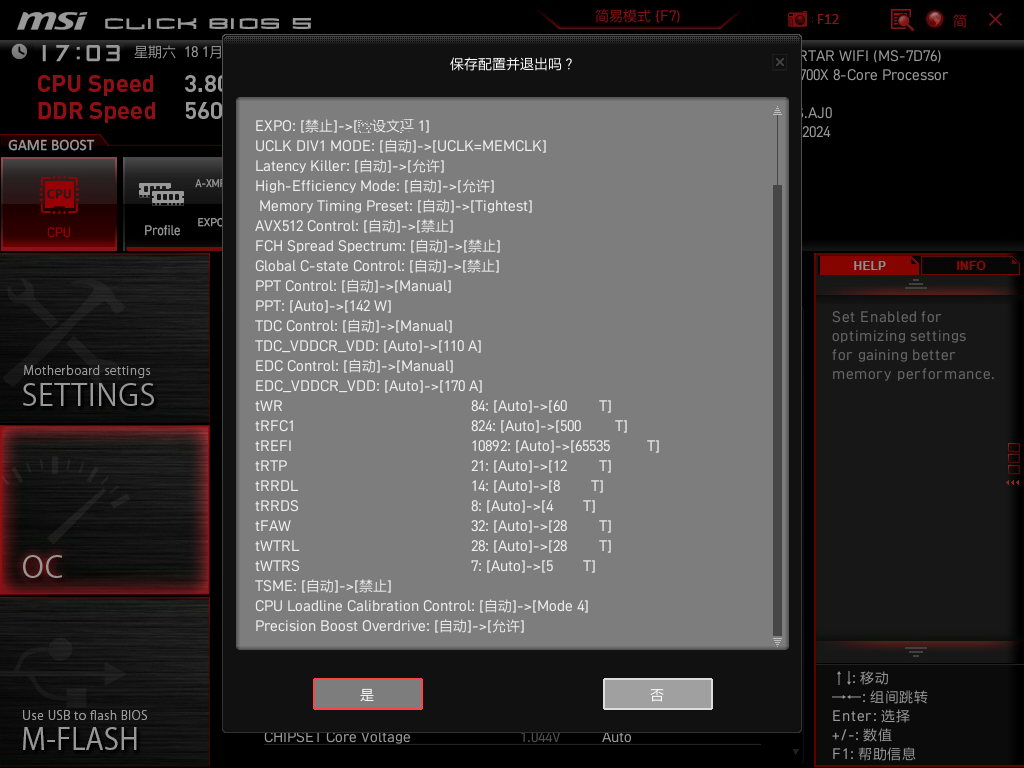Switch to the HELP tab

pos(869,265)
